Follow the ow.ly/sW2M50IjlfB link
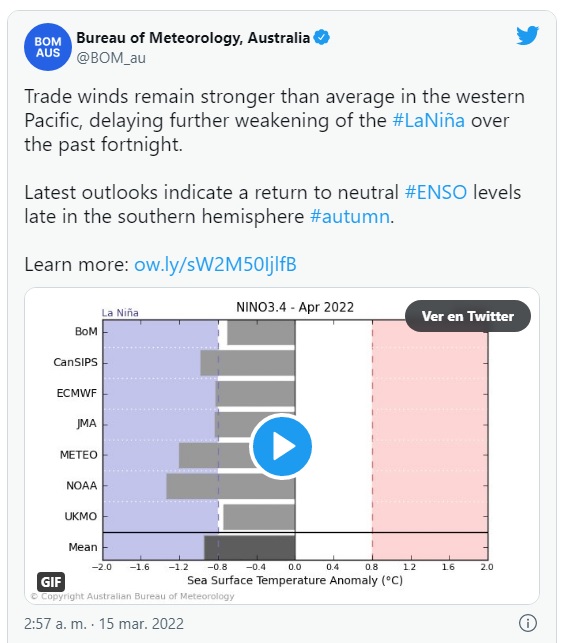Viewport: 564px width, 643px height. tap(215, 264)
